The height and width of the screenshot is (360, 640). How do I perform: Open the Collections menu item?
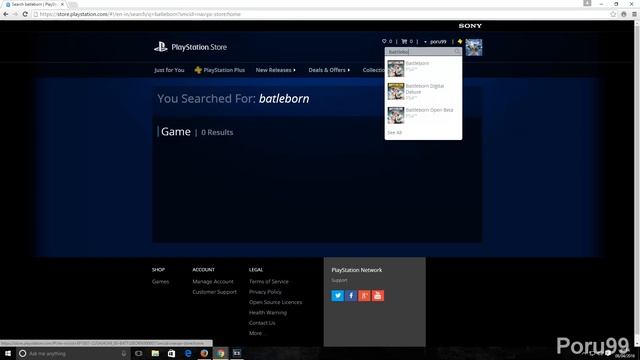pyautogui.click(x=373, y=70)
